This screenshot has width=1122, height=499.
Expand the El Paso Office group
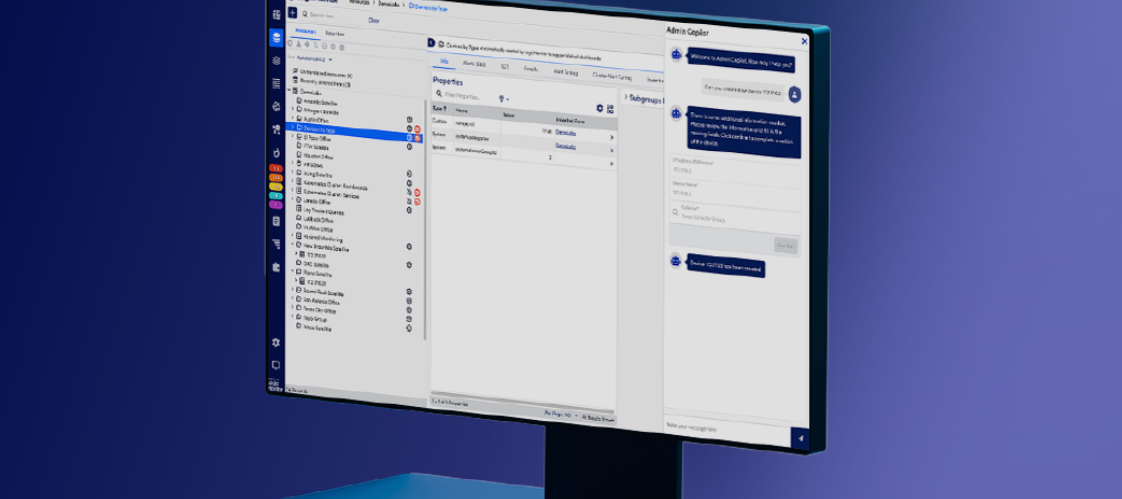tap(293, 136)
